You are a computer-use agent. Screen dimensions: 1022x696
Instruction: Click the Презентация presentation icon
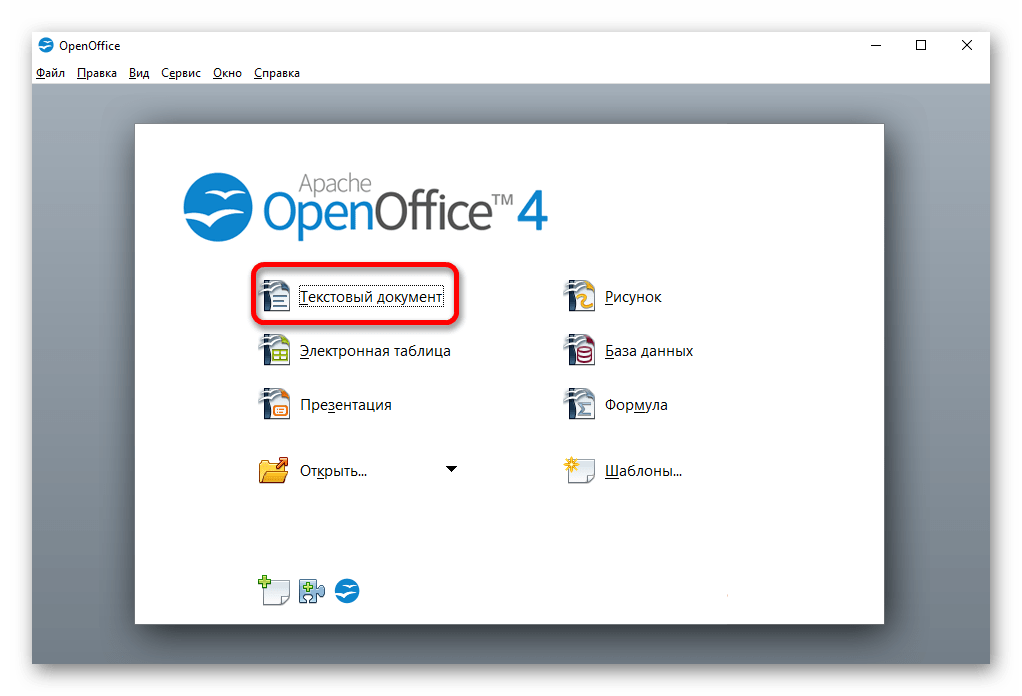pyautogui.click(x=274, y=404)
